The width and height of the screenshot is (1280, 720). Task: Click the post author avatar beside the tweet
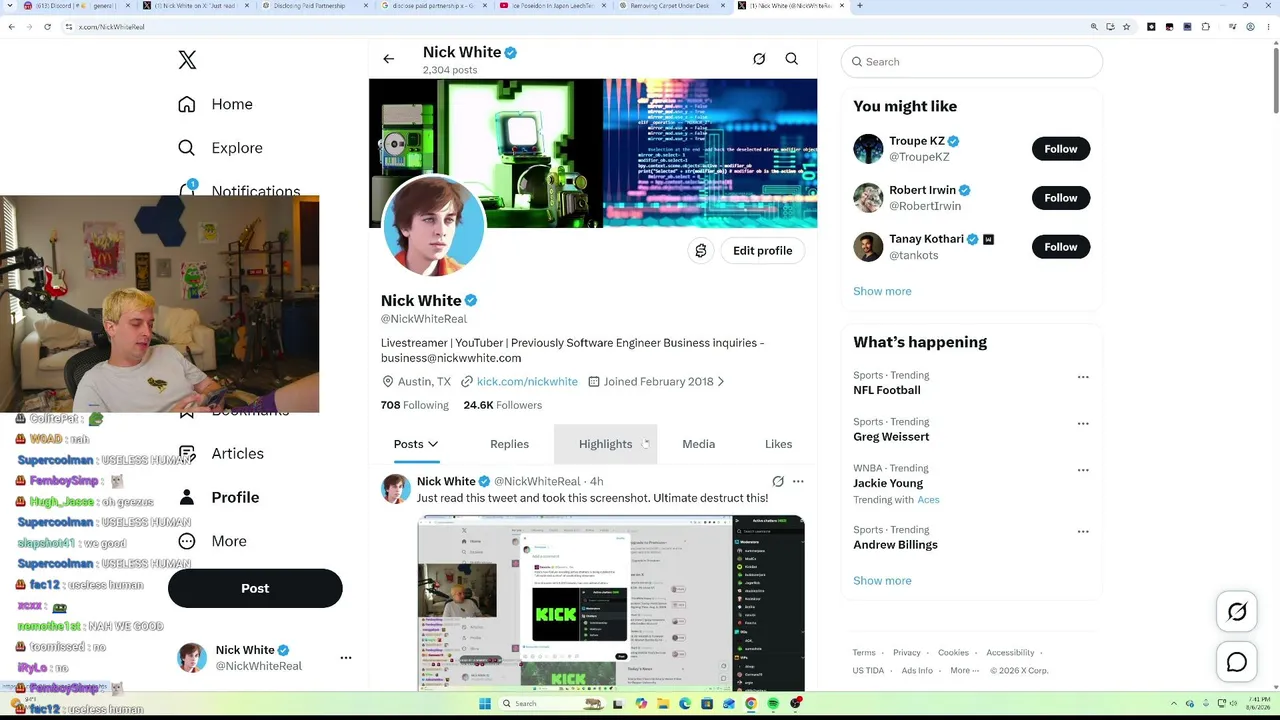(396, 489)
